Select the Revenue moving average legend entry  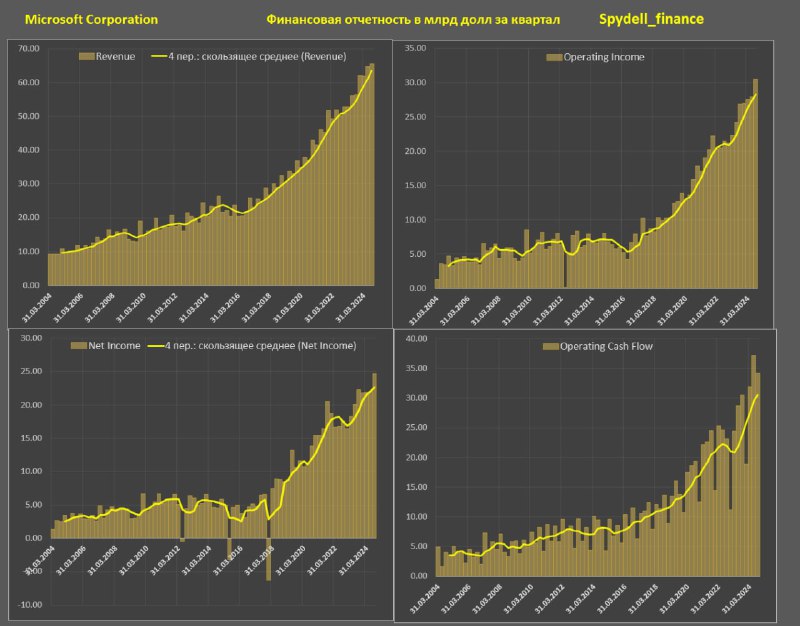(x=249, y=56)
